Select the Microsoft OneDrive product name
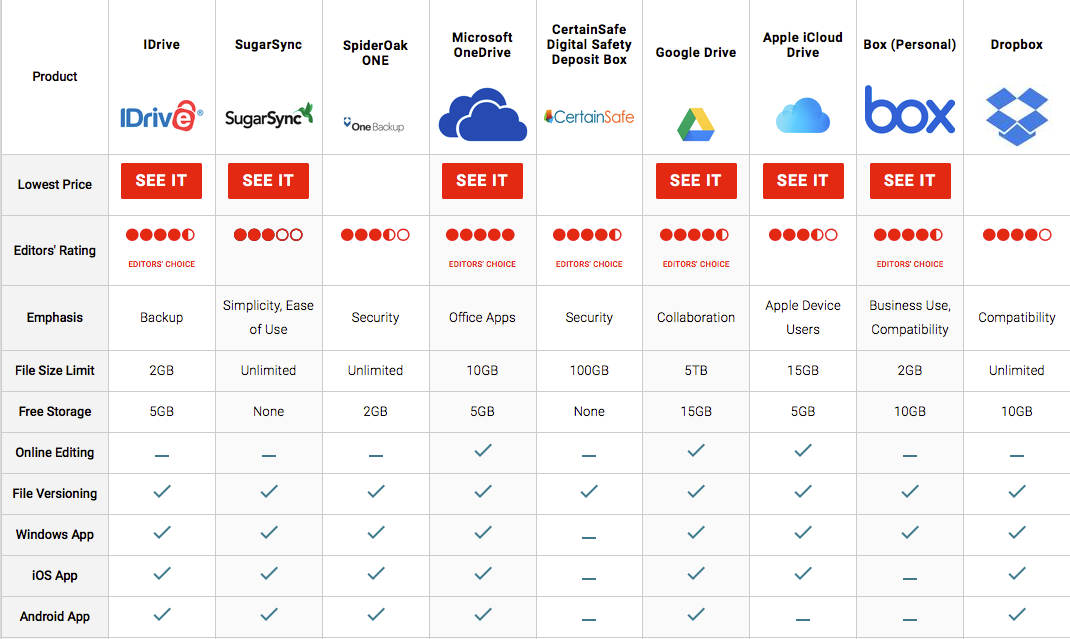The width and height of the screenshot is (1070, 639). tap(482, 45)
